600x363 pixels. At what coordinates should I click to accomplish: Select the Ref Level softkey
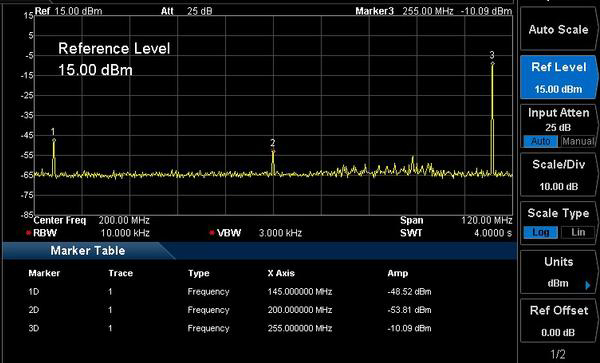tap(558, 78)
